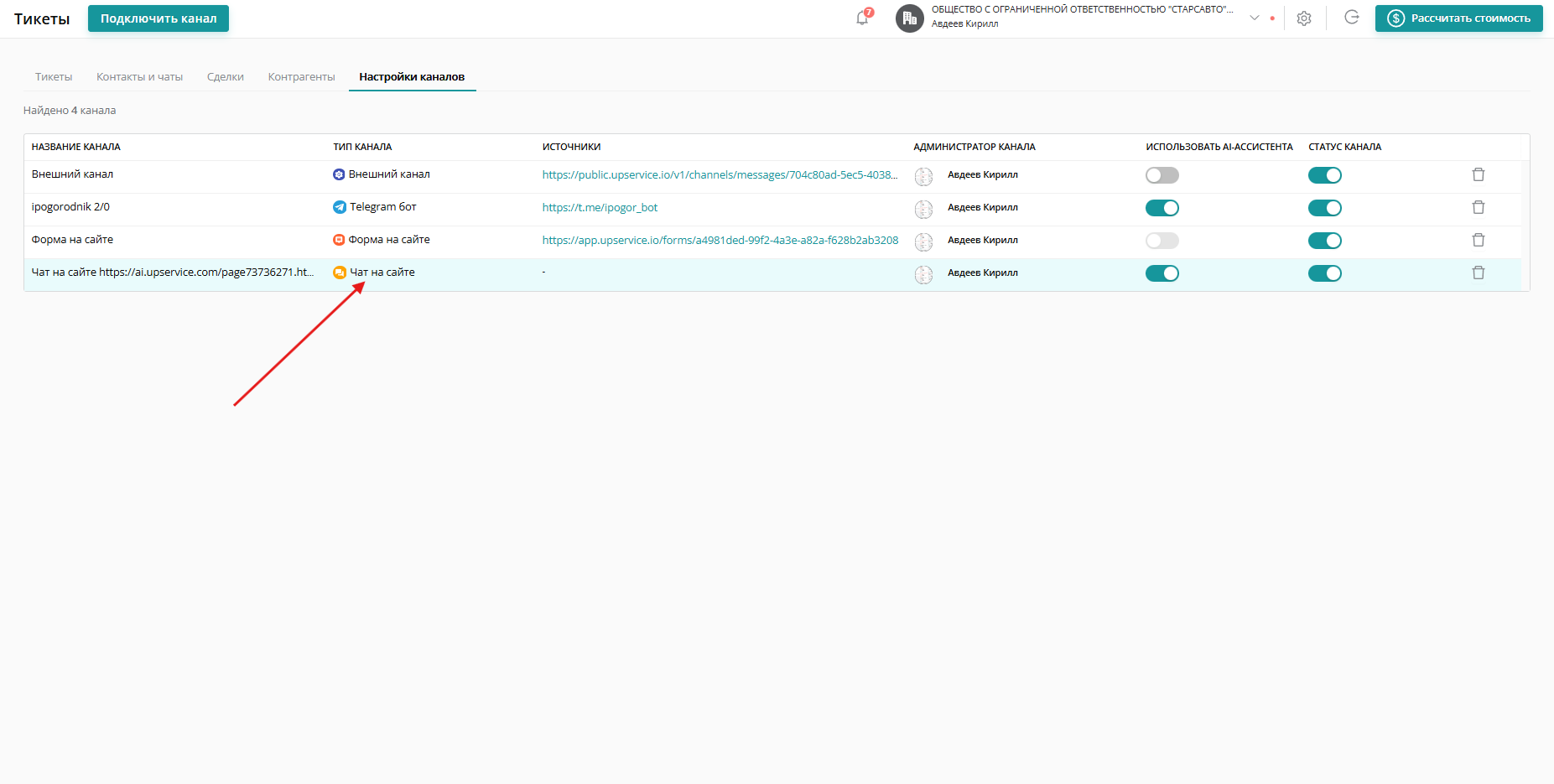The height and width of the screenshot is (784, 1554).
Task: Select the Чат на сайте ai.upservice.com name cell
Action: [x=173, y=273]
